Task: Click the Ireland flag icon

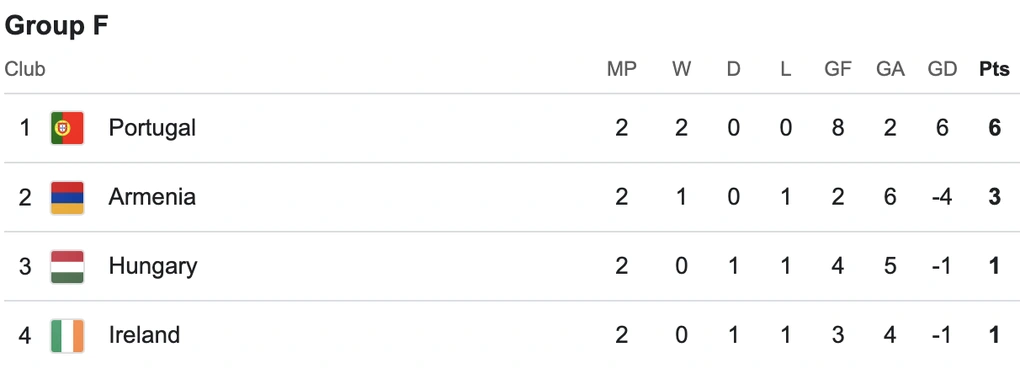Action: coord(67,336)
